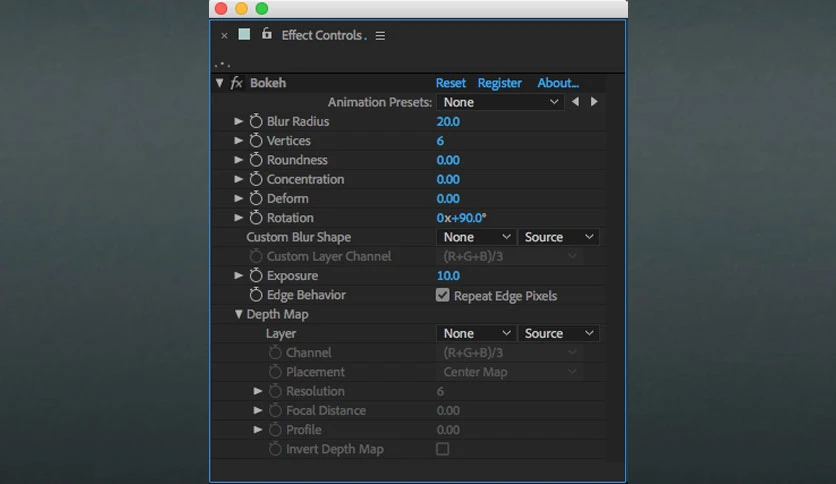836x484 pixels.
Task: Click the Channel stopwatch under Depth Map
Action: pyautogui.click(x=275, y=352)
